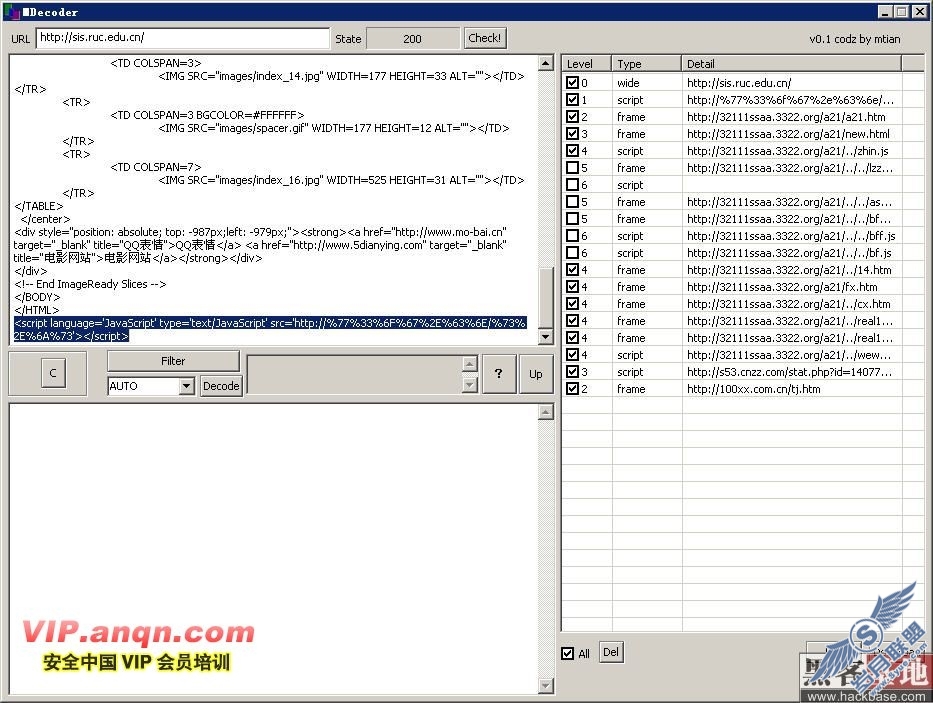Check the lzz frame row checkbox
Viewport: 933px width, 703px height.
[x=572, y=168]
